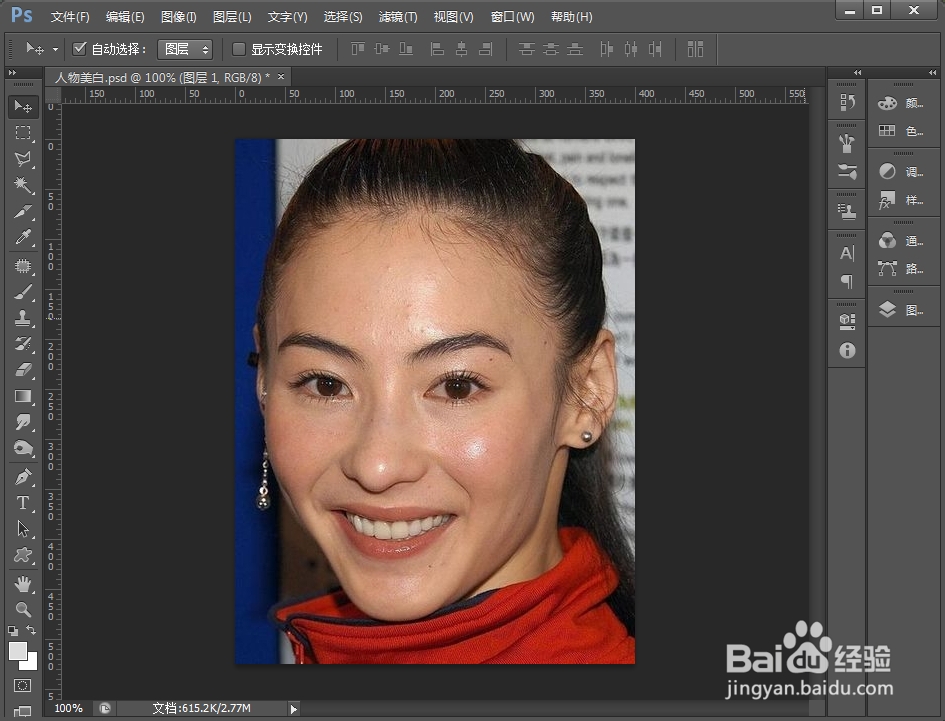Image resolution: width=945 pixels, height=721 pixels.
Task: Open the Paths panel
Action: 902,268
